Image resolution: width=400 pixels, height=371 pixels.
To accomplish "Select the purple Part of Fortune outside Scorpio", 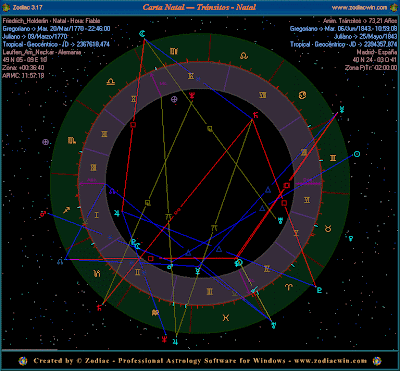I will point(45,142).
